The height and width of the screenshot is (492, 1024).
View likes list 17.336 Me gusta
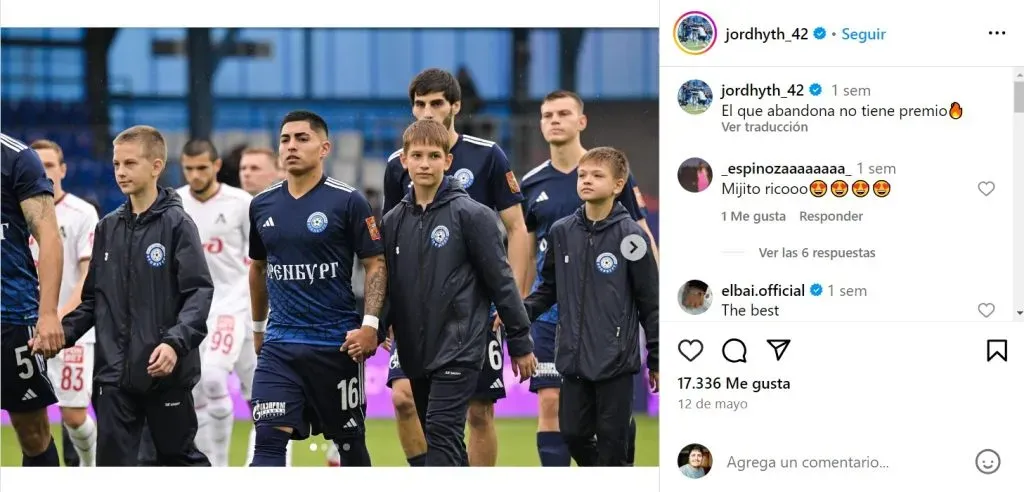733,384
